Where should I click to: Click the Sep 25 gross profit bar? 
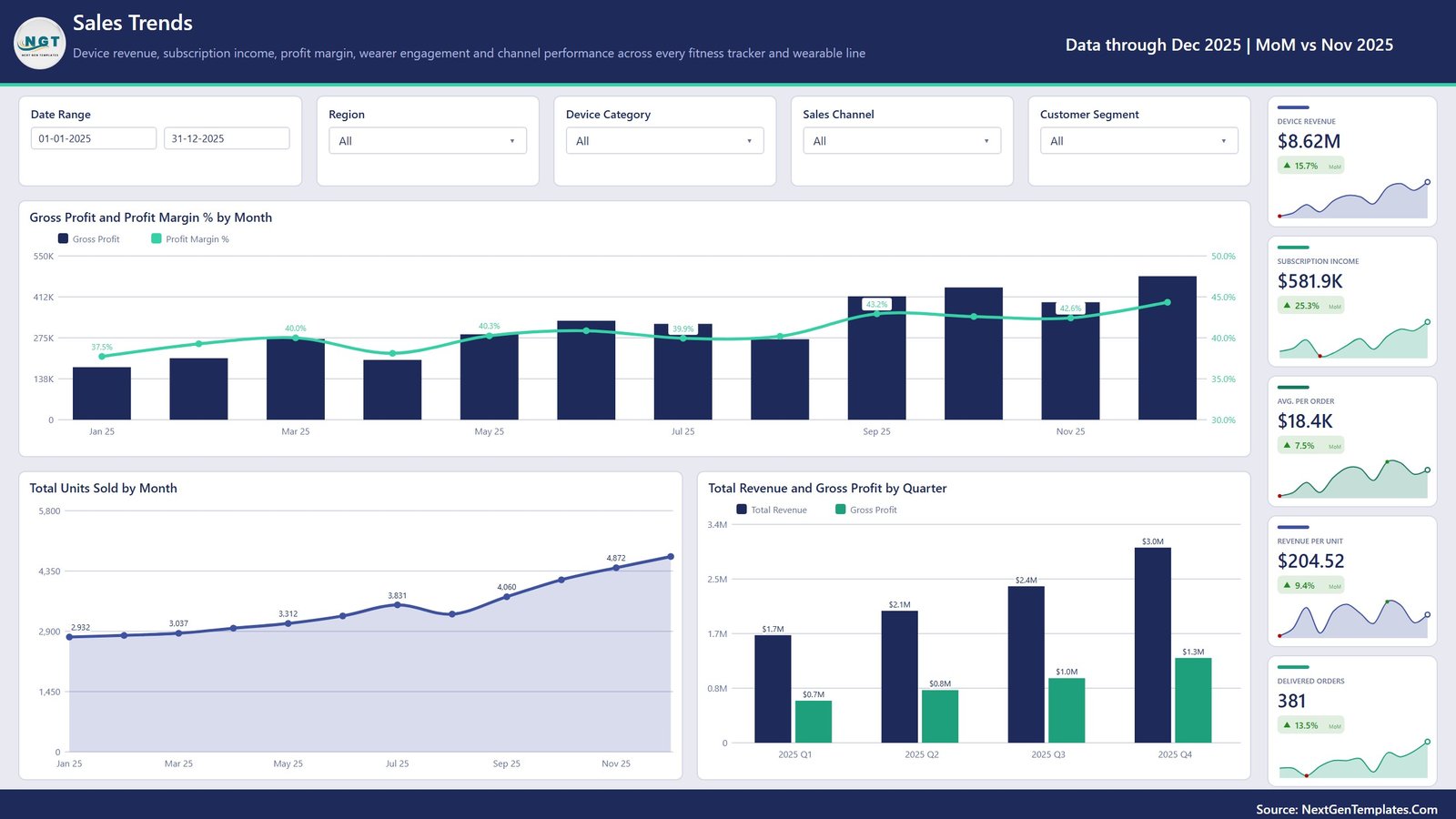click(877, 358)
